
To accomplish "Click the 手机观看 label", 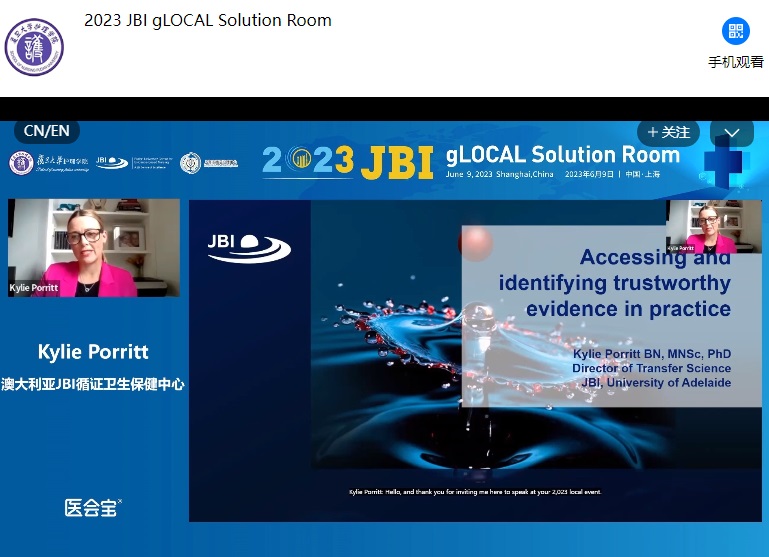I will click(735, 62).
